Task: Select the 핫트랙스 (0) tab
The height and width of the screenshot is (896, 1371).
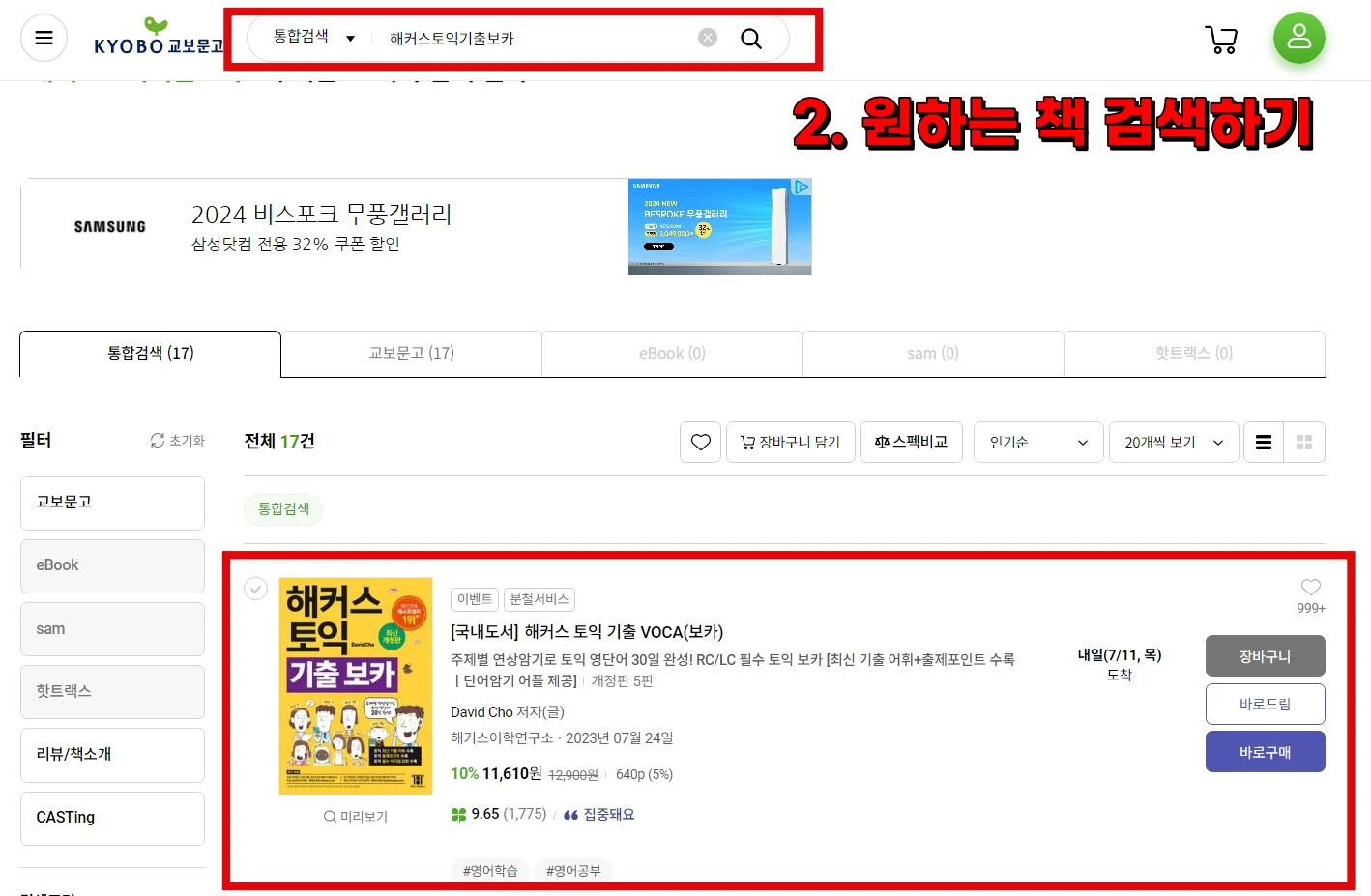Action: click(x=1194, y=354)
